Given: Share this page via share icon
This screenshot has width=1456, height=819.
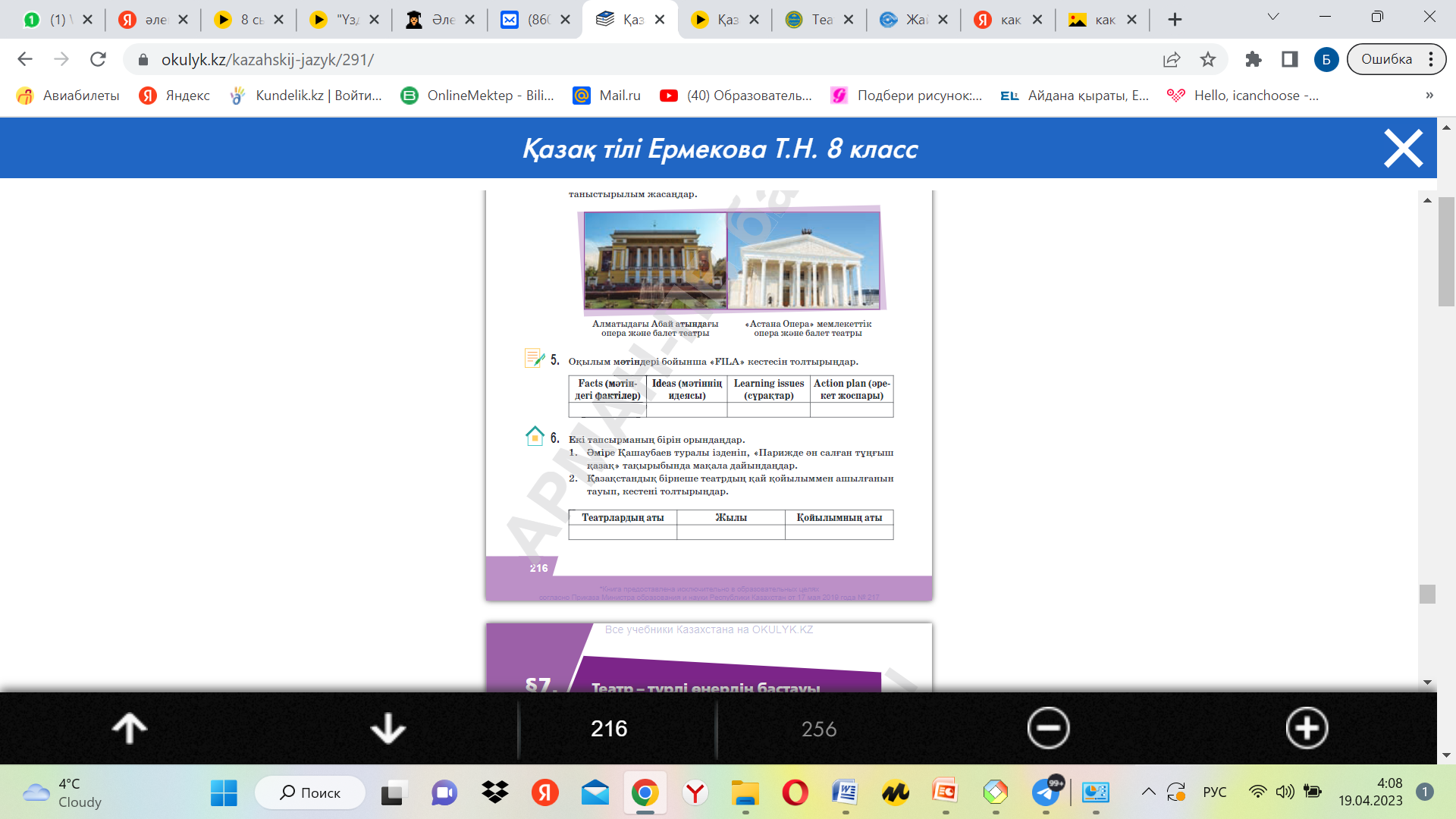Looking at the screenshot, I should 1172,59.
